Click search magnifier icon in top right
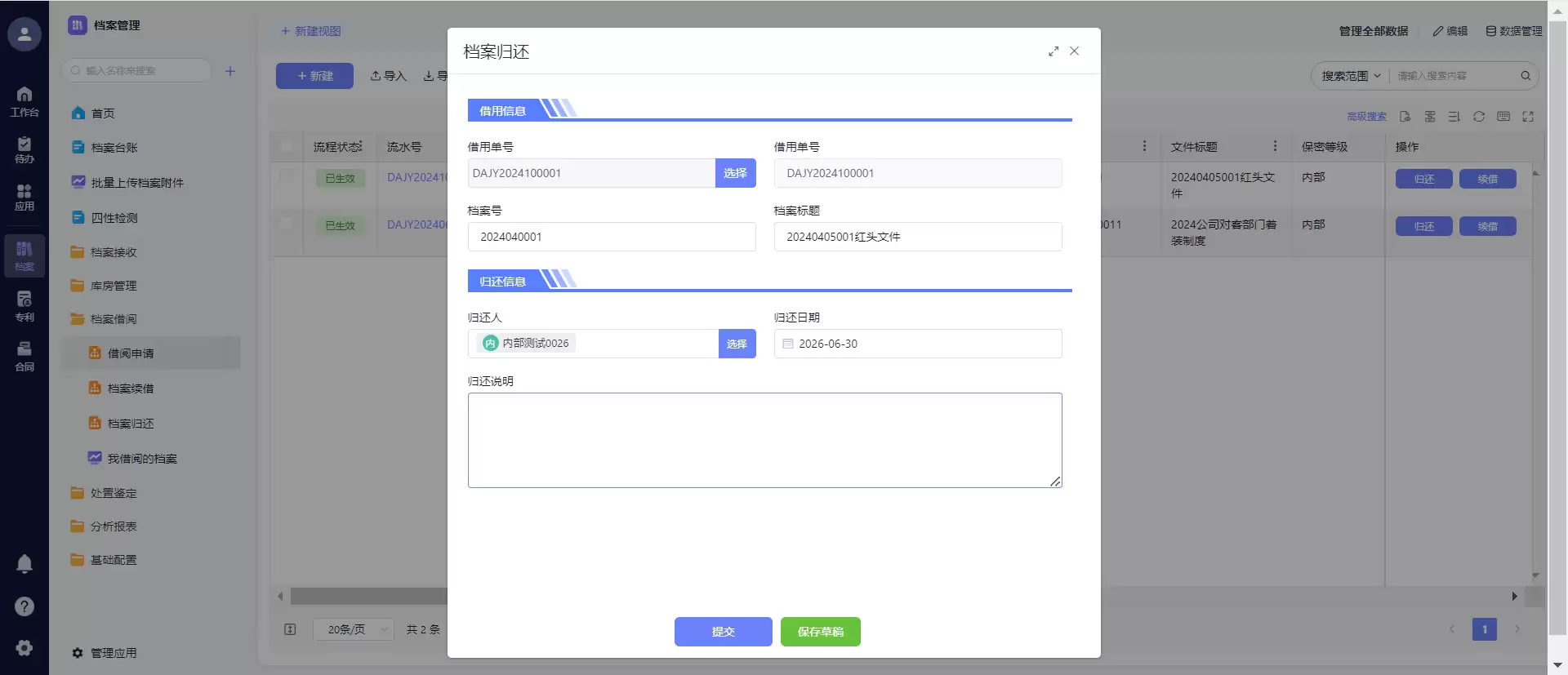The height and width of the screenshot is (675, 1568). pyautogui.click(x=1526, y=76)
